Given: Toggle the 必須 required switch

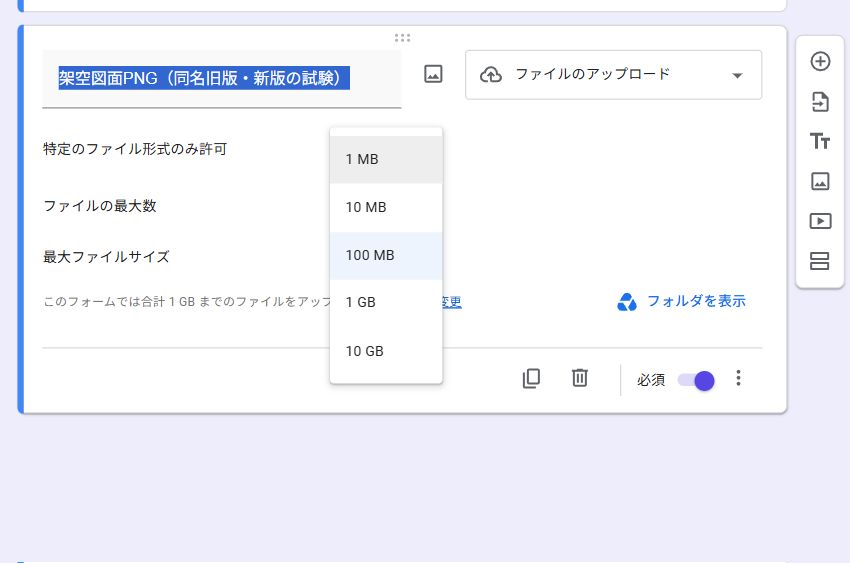Looking at the screenshot, I should pyautogui.click(x=696, y=380).
